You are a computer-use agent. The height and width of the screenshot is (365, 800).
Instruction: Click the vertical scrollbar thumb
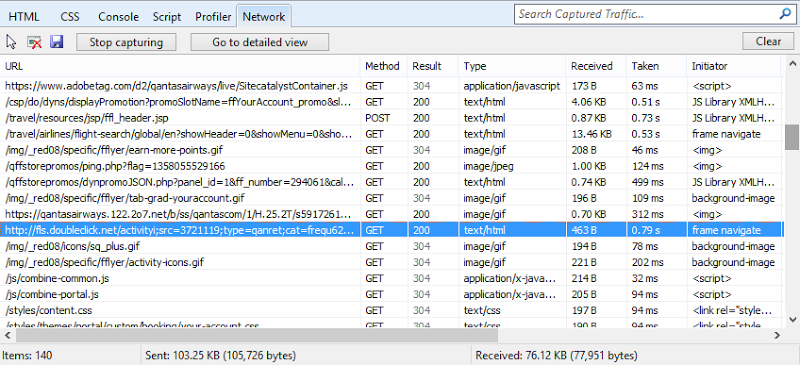click(x=792, y=137)
